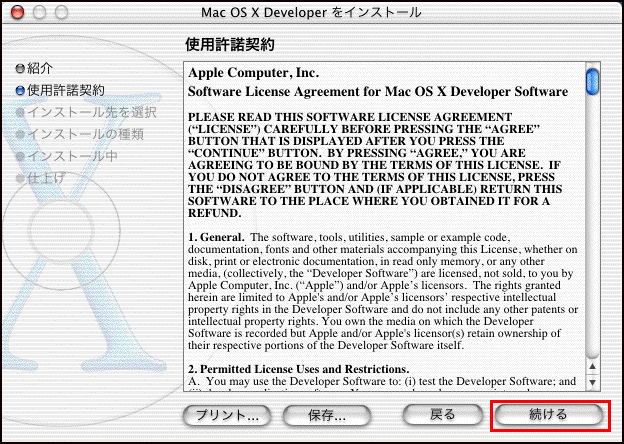
Task: Click the zoom window button in title bar
Action: pos(61,12)
